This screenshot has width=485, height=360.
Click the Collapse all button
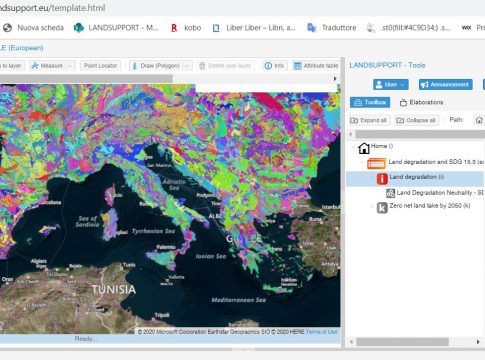pos(417,120)
